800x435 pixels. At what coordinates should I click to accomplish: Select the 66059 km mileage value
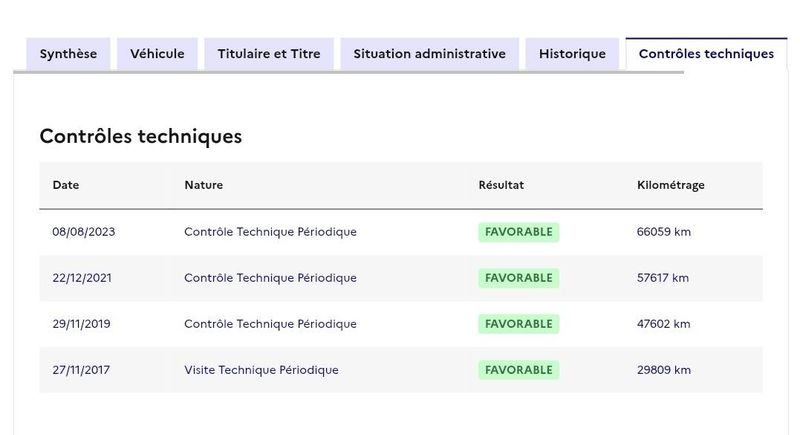[x=664, y=232]
